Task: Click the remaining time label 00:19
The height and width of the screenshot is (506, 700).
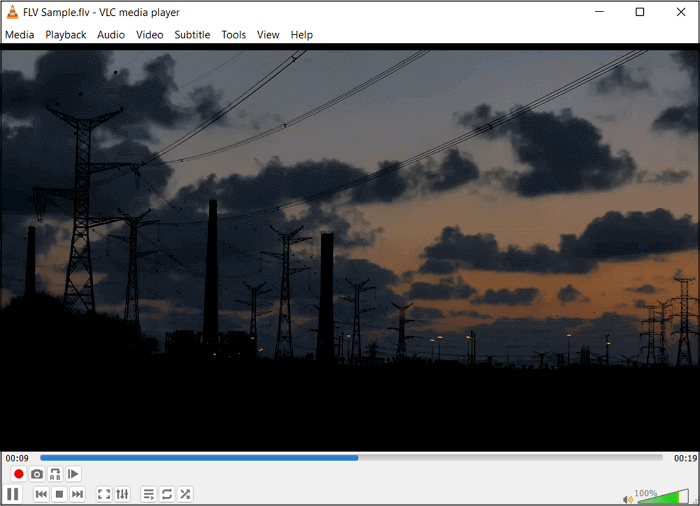Action: click(x=685, y=458)
